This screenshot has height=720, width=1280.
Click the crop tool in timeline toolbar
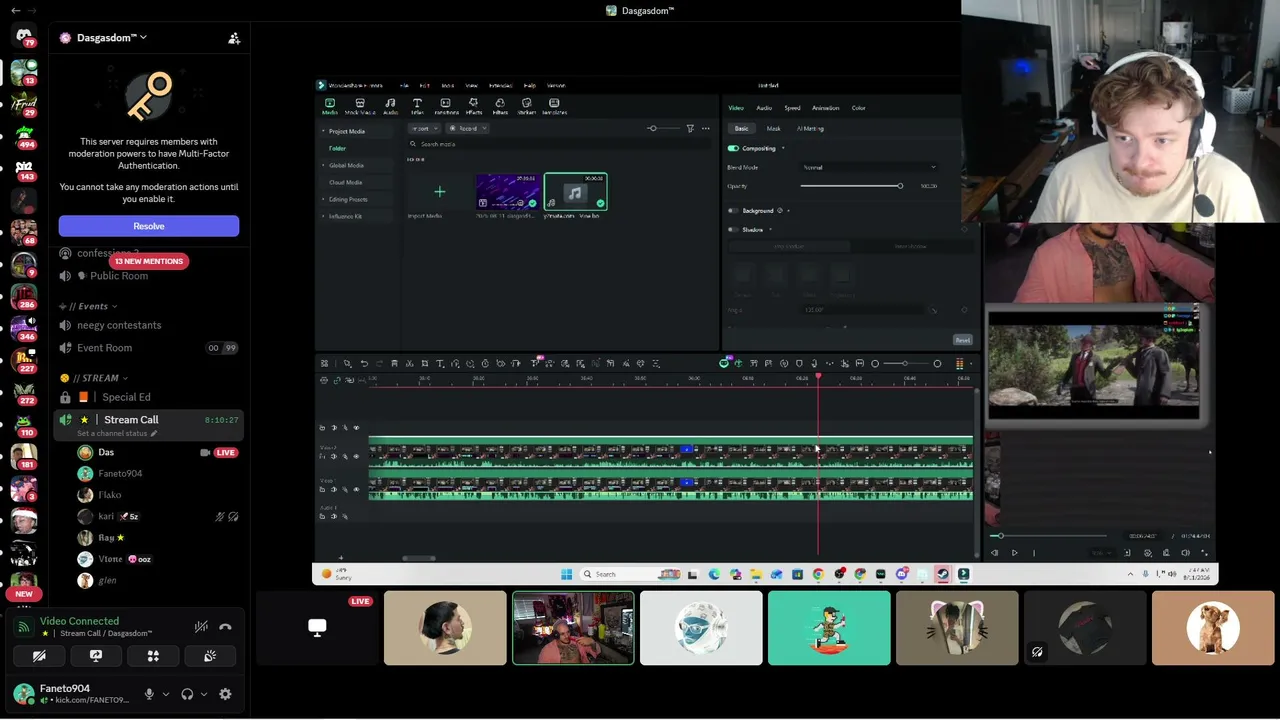[x=425, y=363]
